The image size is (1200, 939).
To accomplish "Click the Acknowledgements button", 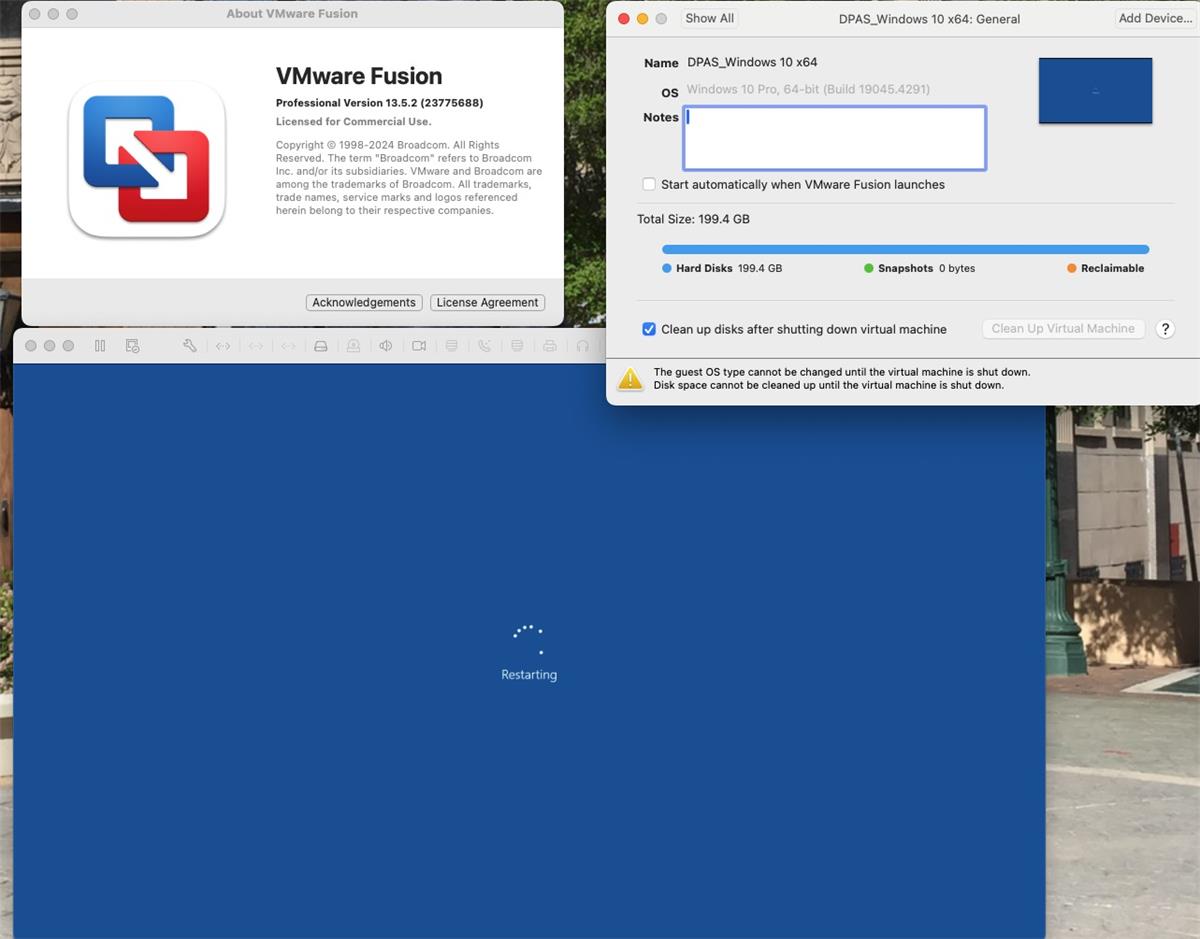I will (x=363, y=302).
